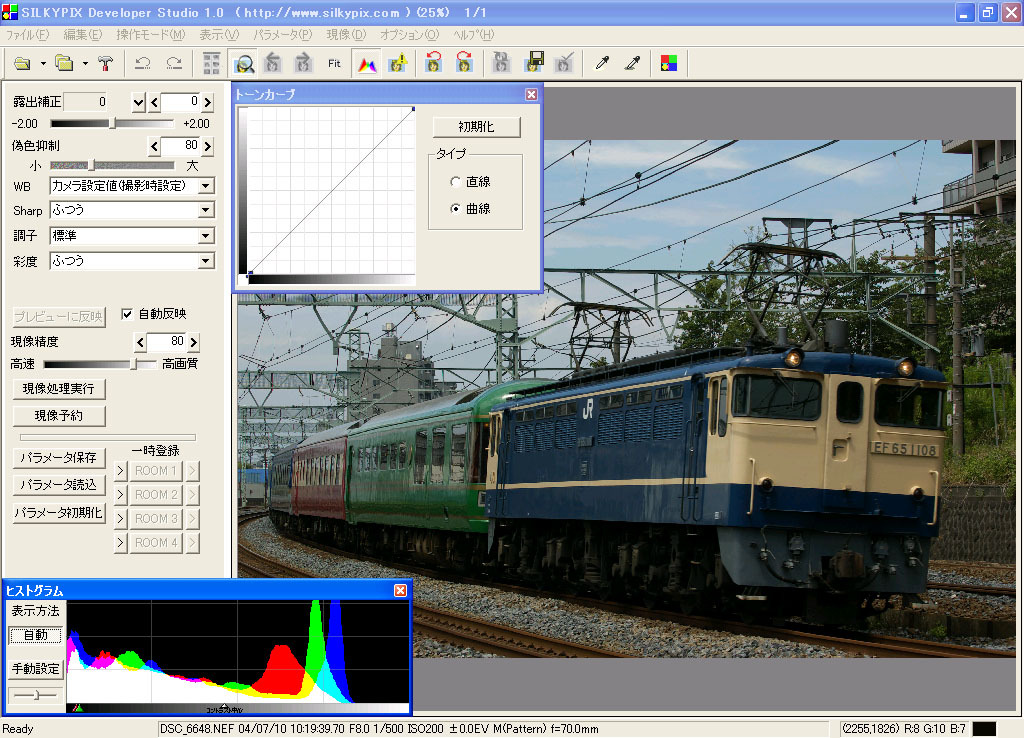Open the オプション(O) menu
This screenshot has height=738, width=1024.
[x=409, y=35]
